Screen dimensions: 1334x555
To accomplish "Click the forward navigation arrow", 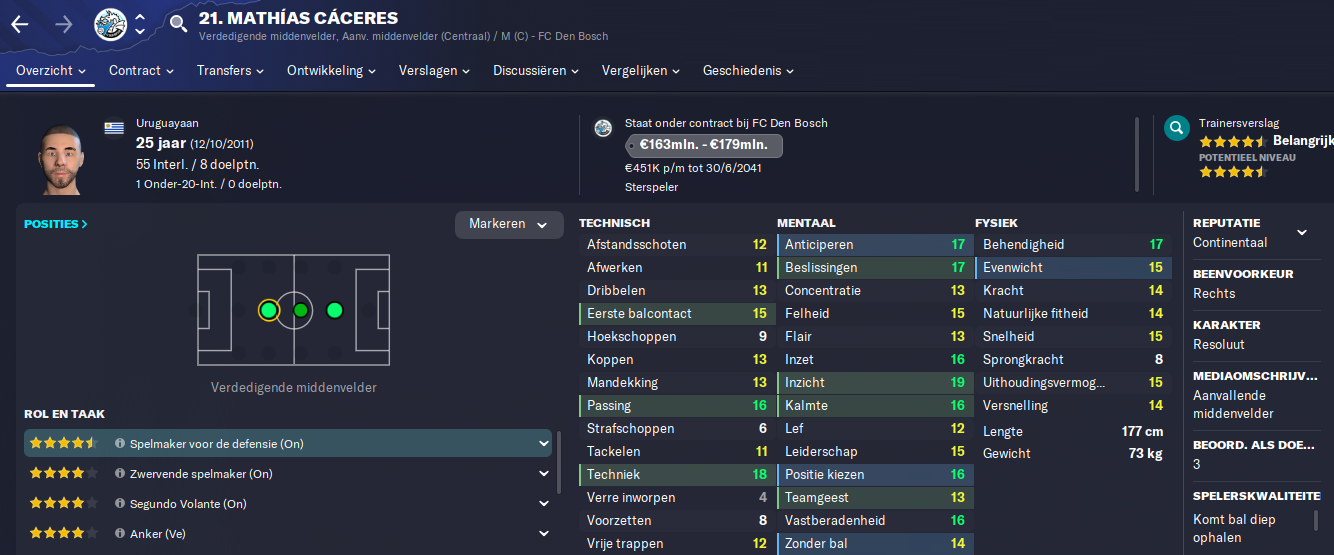I will [64, 24].
